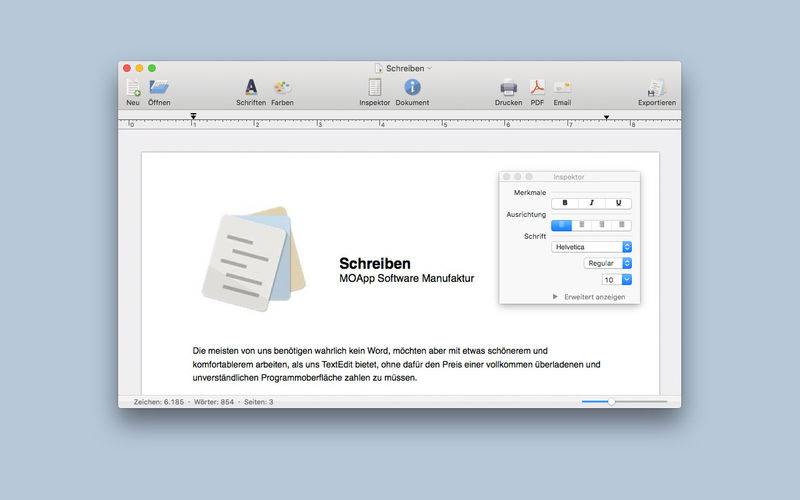This screenshot has height=500, width=800.
Task: Open the font size 10 dropdown arrow
Action: [627, 280]
